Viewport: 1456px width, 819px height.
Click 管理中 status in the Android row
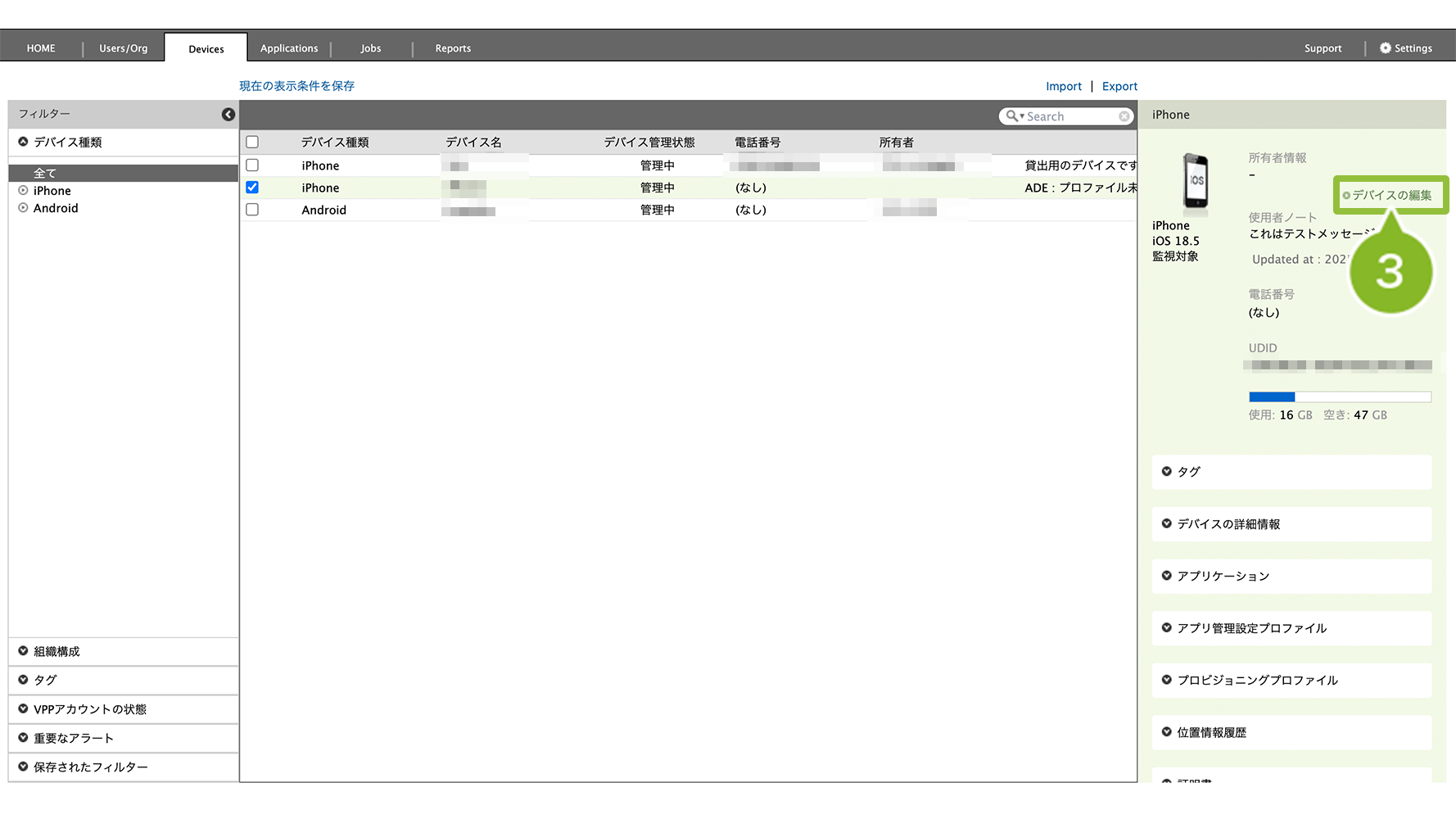[658, 210]
